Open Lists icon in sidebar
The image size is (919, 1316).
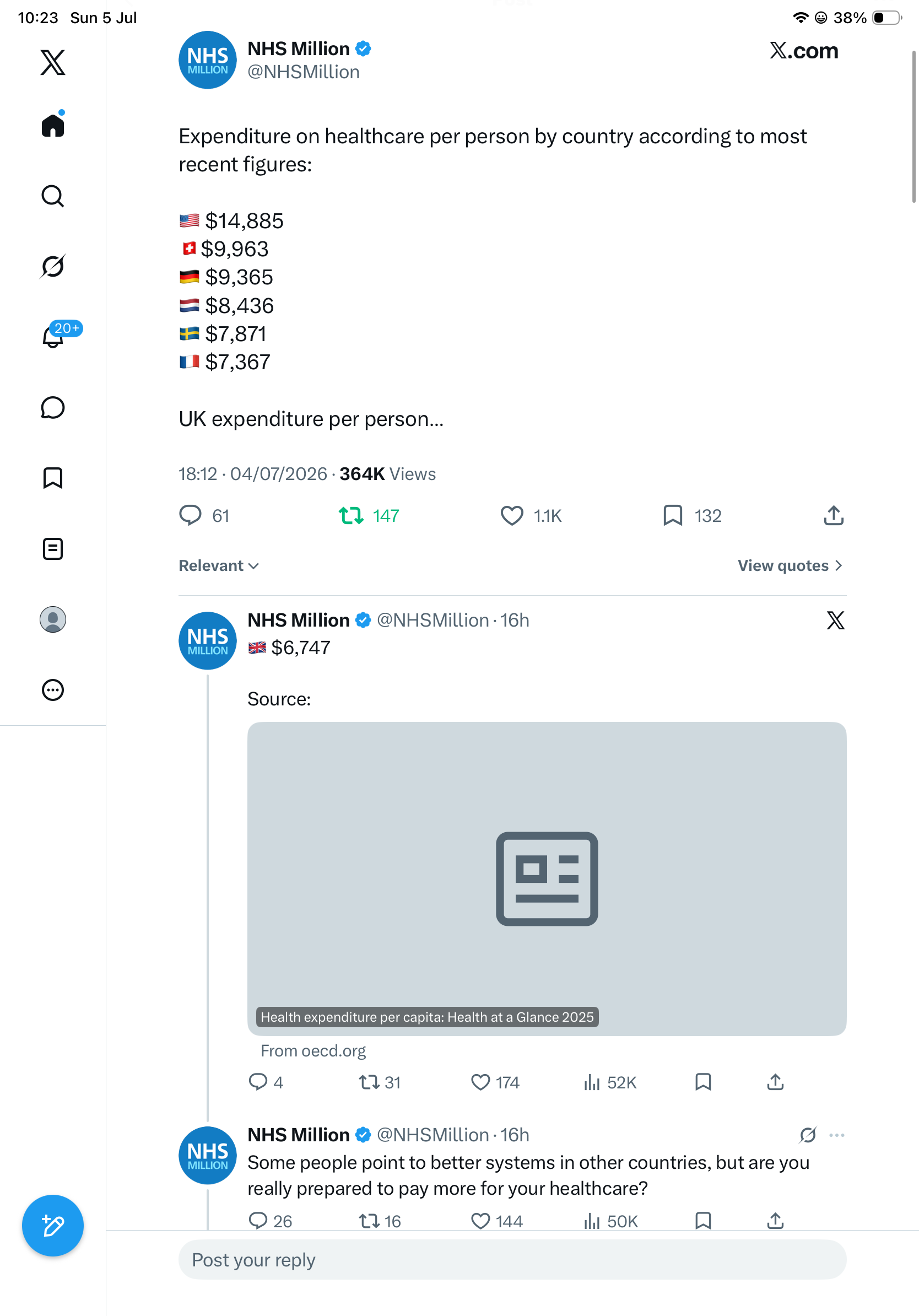click(x=53, y=548)
